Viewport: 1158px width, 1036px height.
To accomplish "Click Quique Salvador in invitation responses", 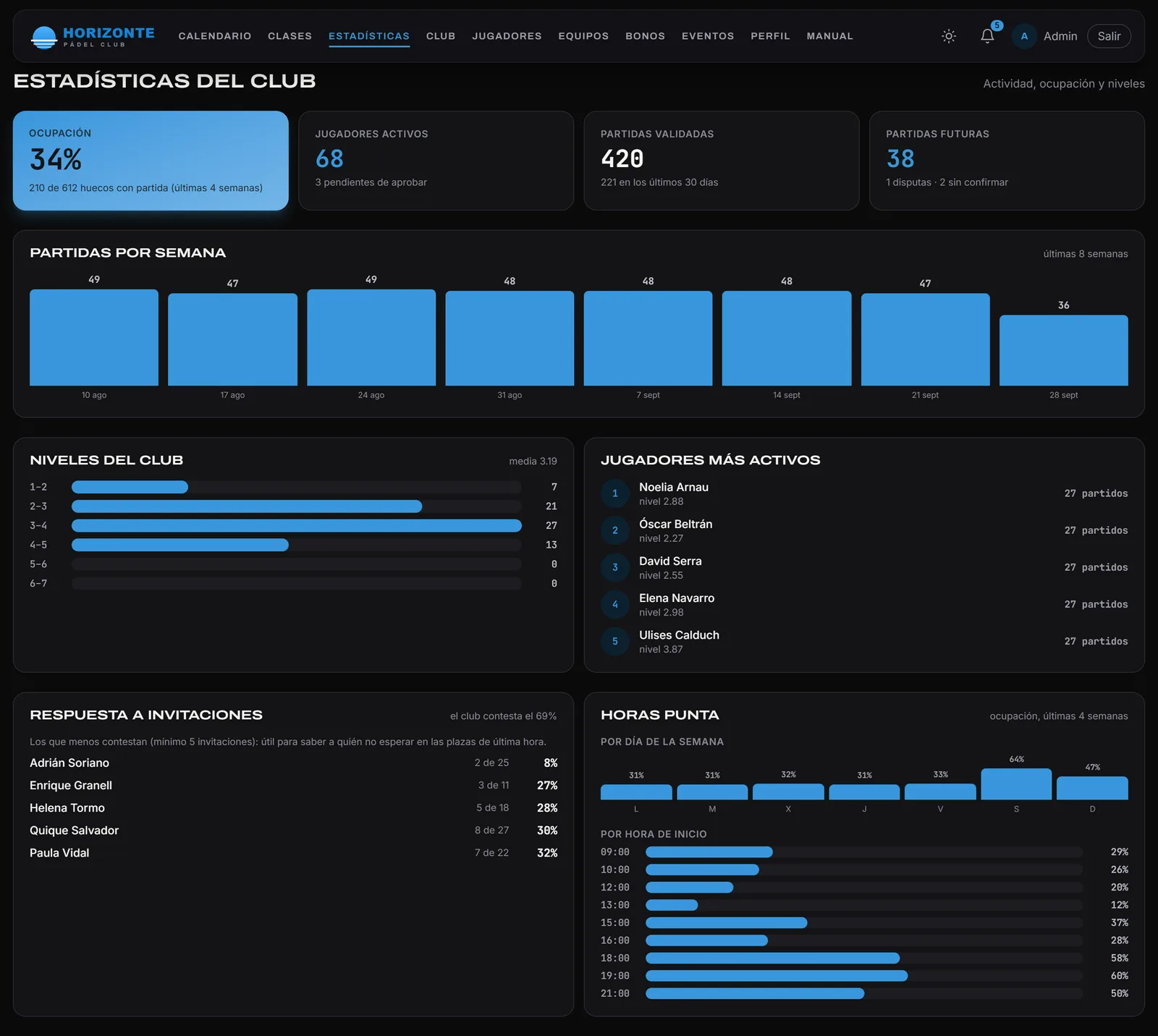I will (74, 830).
